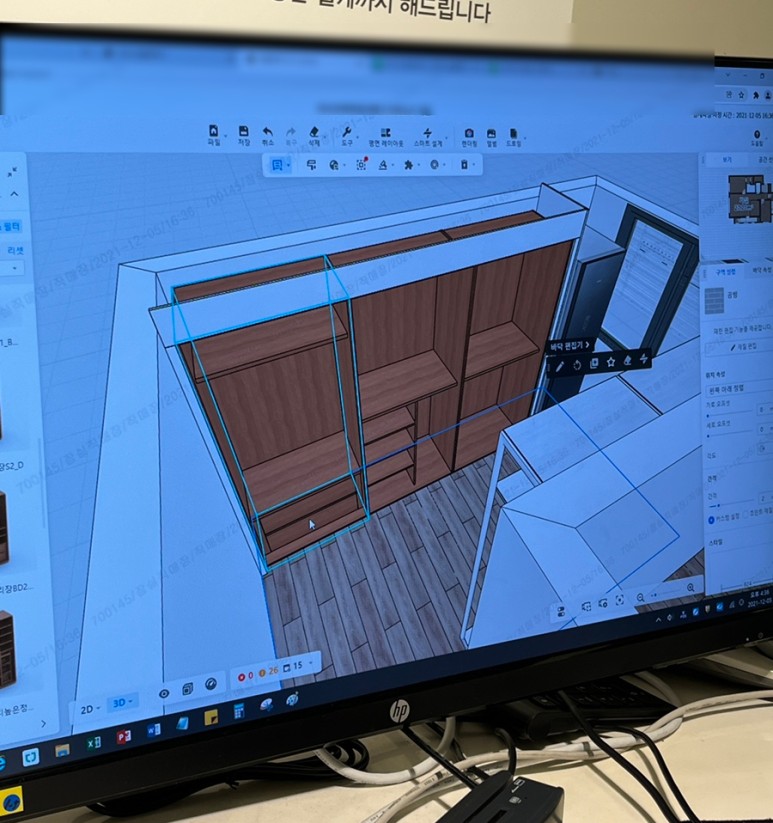
Task: Click the 렌더링 camera render icon
Action: click(469, 133)
